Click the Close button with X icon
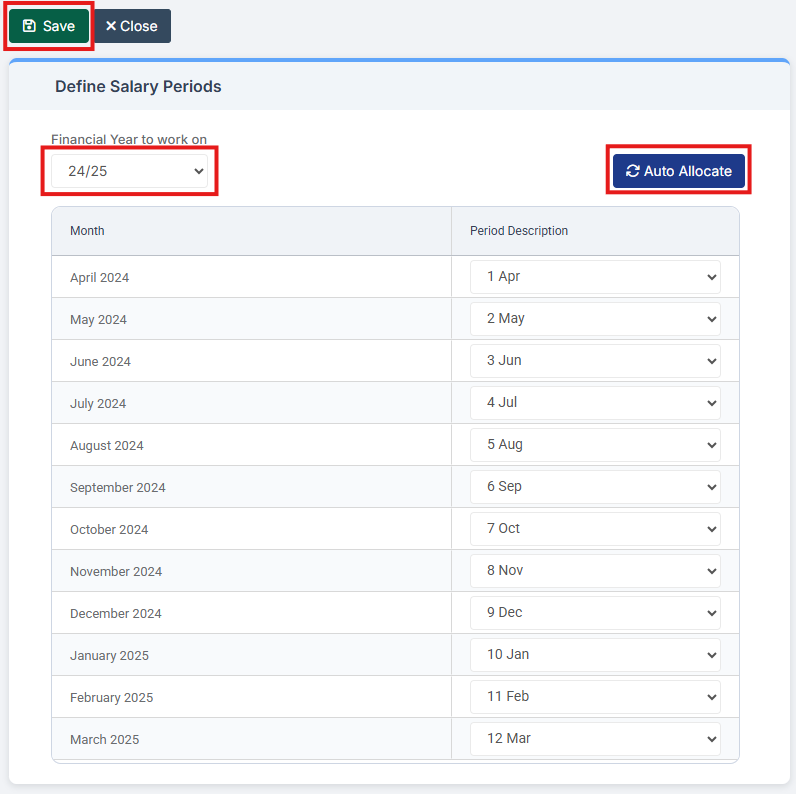This screenshot has height=794, width=796. [132, 26]
